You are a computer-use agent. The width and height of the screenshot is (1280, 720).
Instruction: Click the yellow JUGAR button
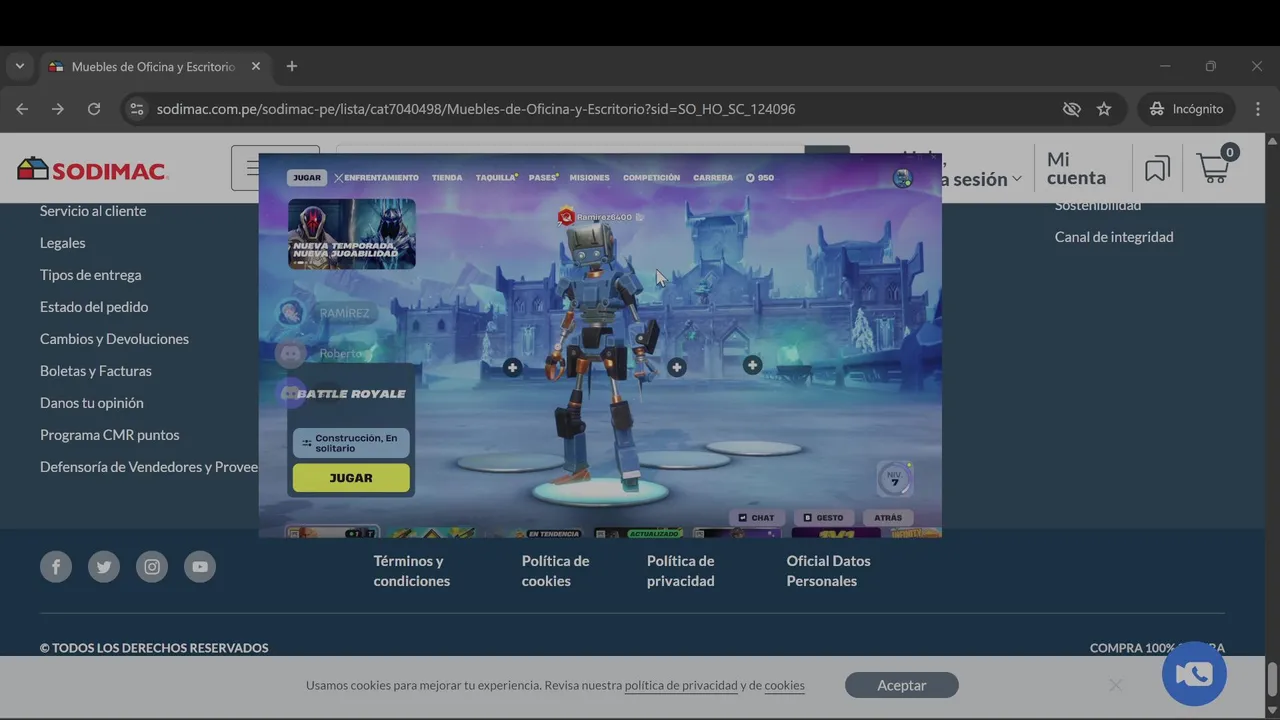point(351,478)
